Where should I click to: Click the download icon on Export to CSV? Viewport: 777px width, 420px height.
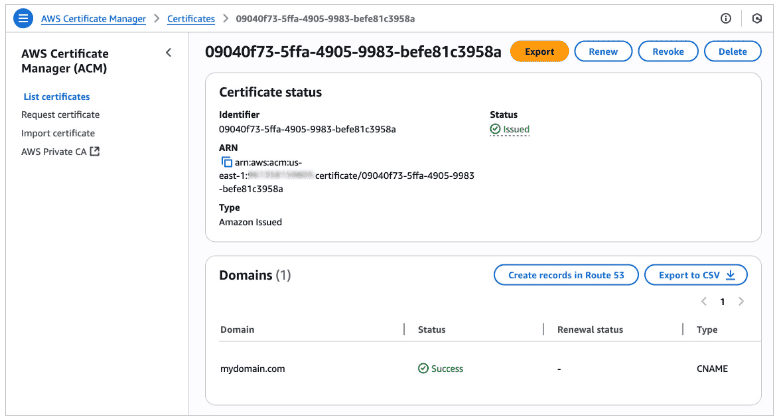pyautogui.click(x=730, y=275)
